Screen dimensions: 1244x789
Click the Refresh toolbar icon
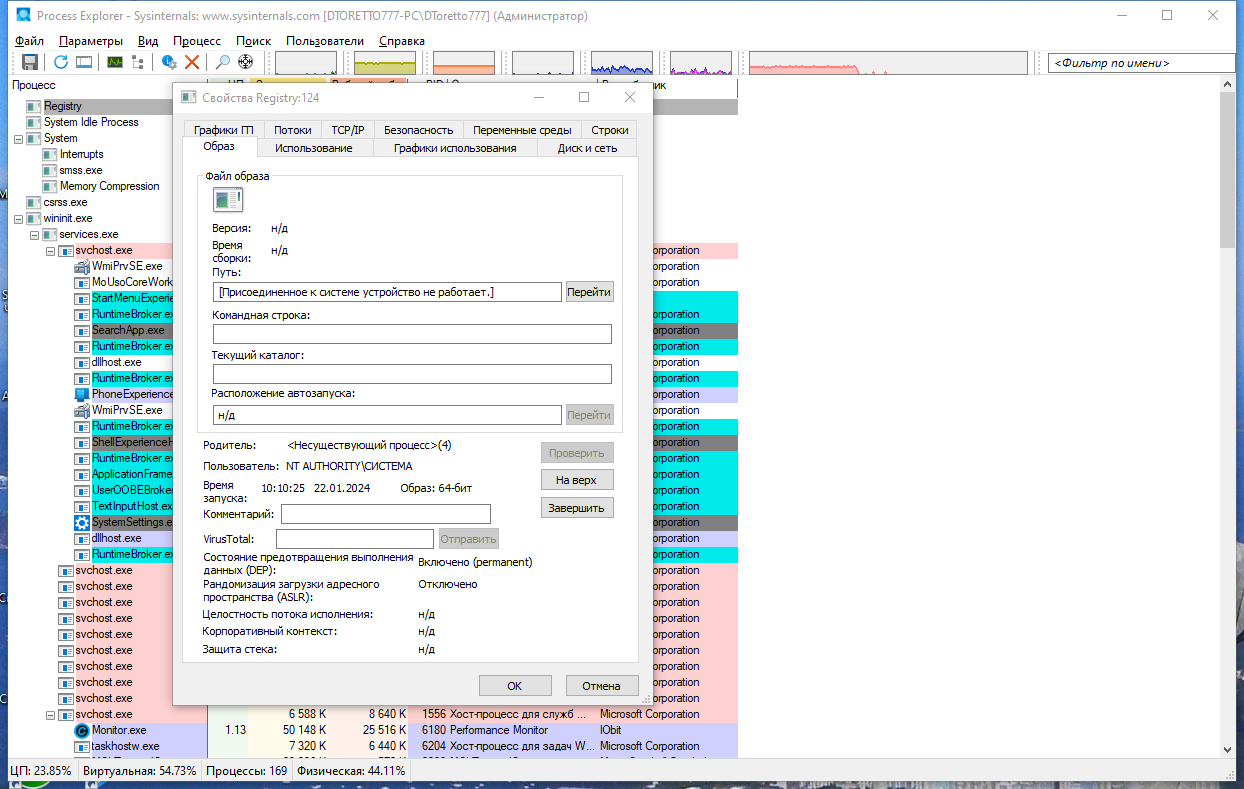point(61,62)
